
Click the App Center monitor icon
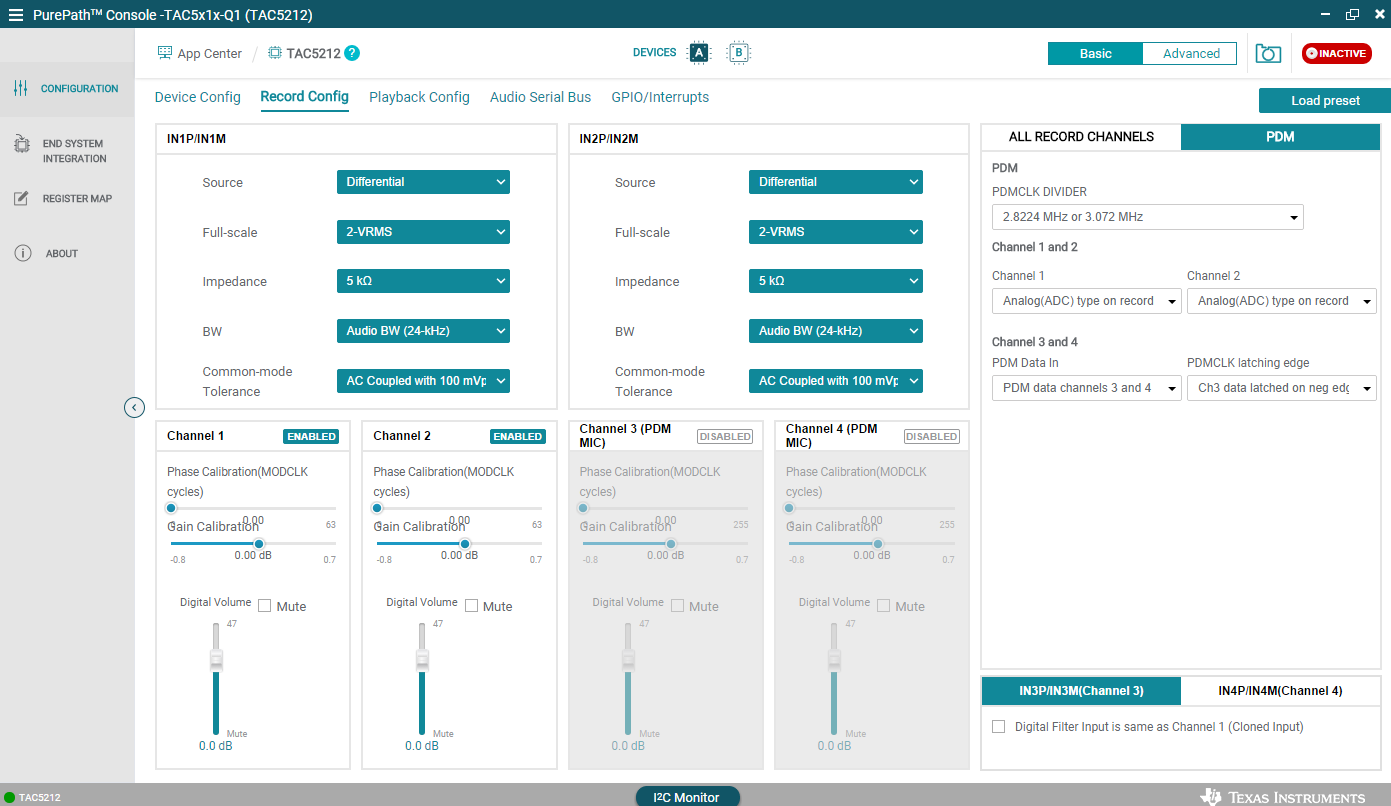[x=165, y=53]
